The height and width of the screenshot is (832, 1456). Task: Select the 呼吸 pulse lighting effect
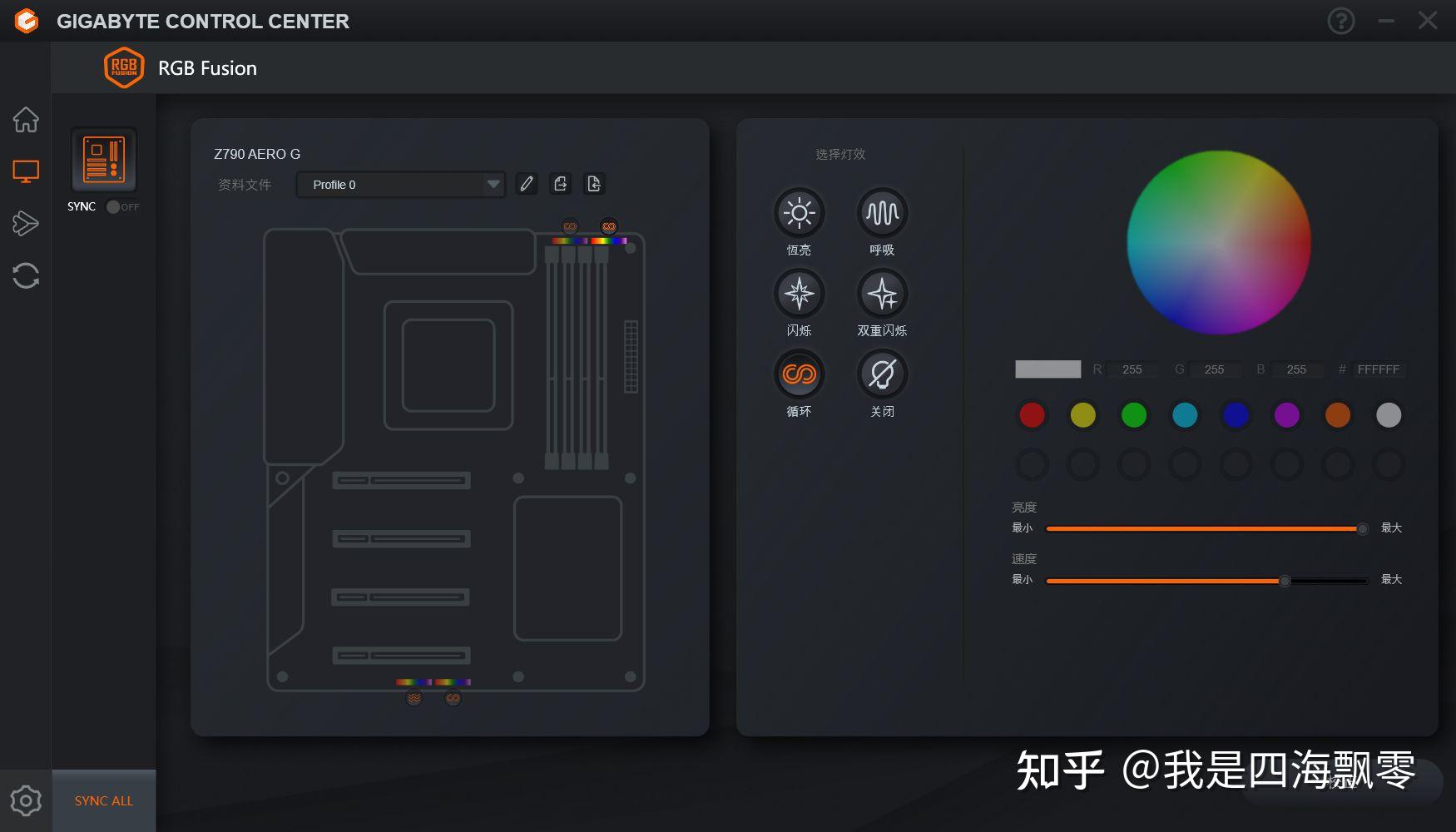[883, 213]
